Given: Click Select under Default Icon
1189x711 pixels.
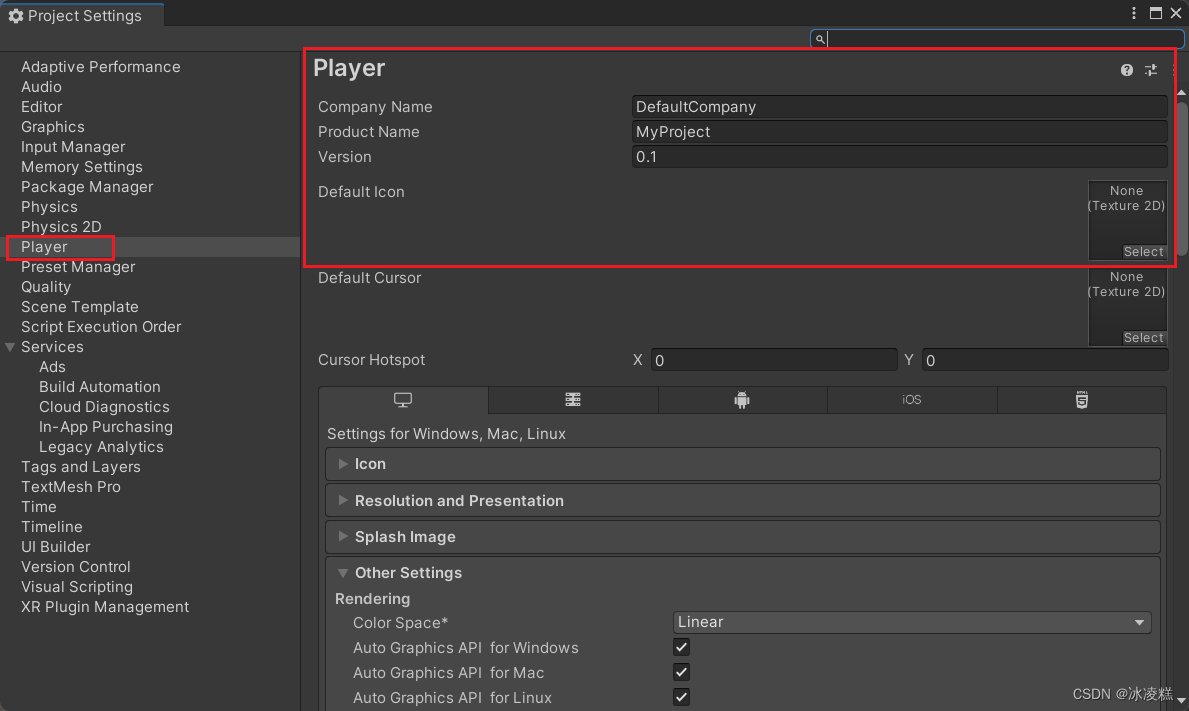Looking at the screenshot, I should pyautogui.click(x=1144, y=252).
